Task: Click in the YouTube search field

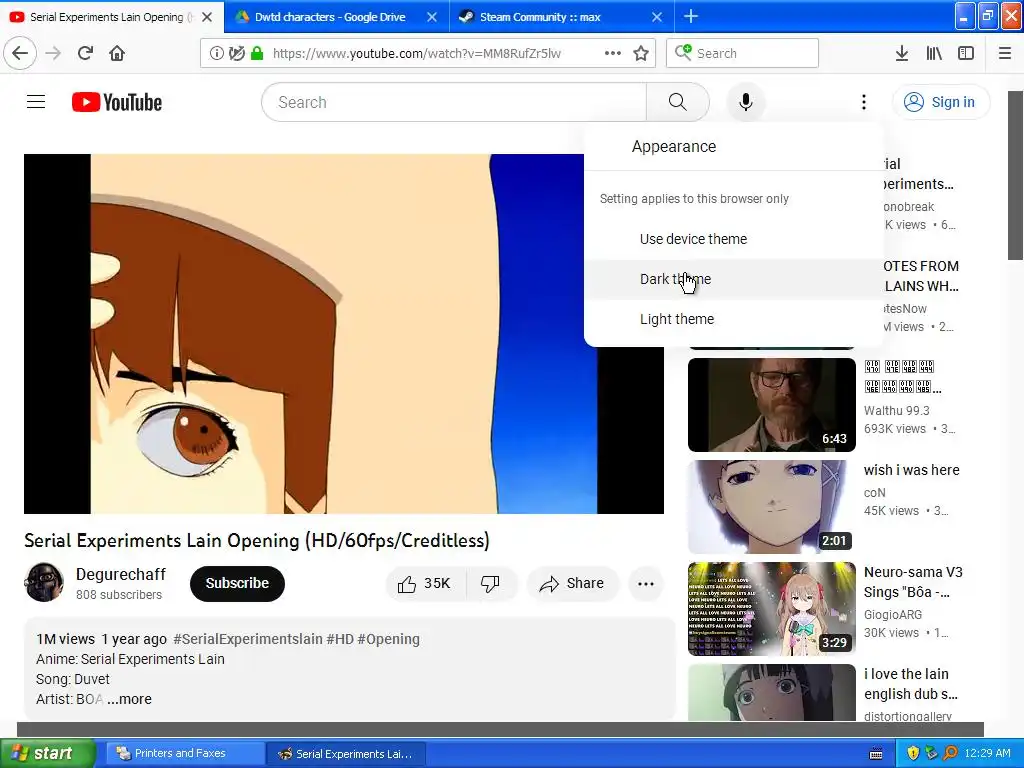Action: click(x=454, y=102)
